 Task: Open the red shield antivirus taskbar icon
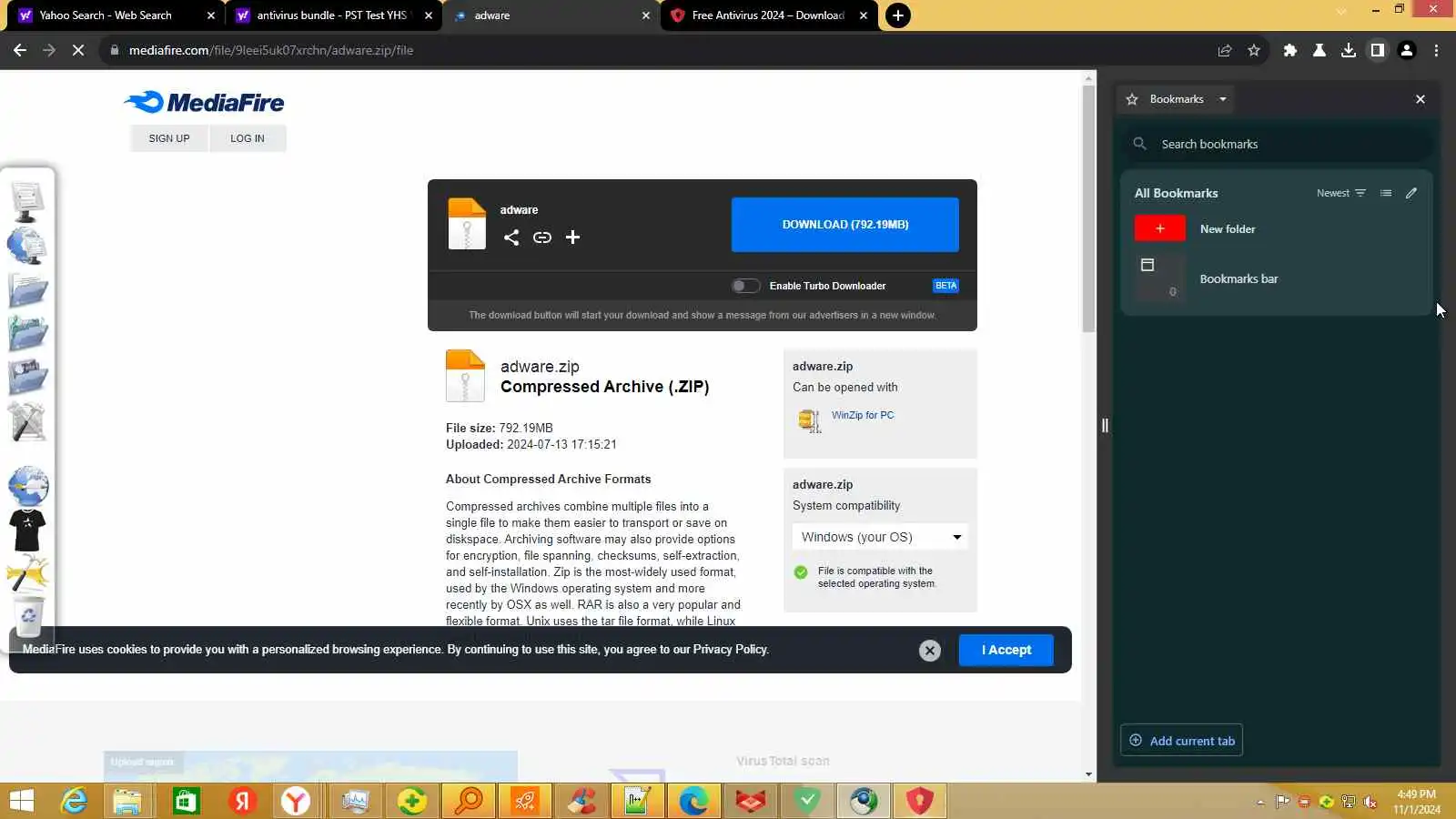920,801
